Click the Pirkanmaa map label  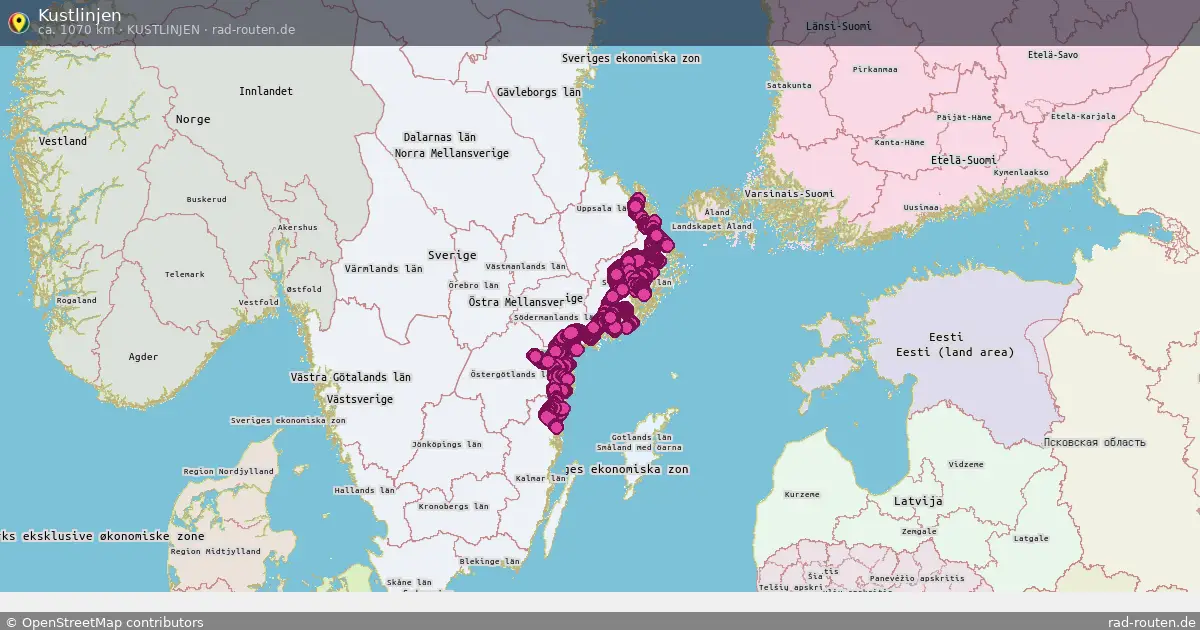(875, 69)
